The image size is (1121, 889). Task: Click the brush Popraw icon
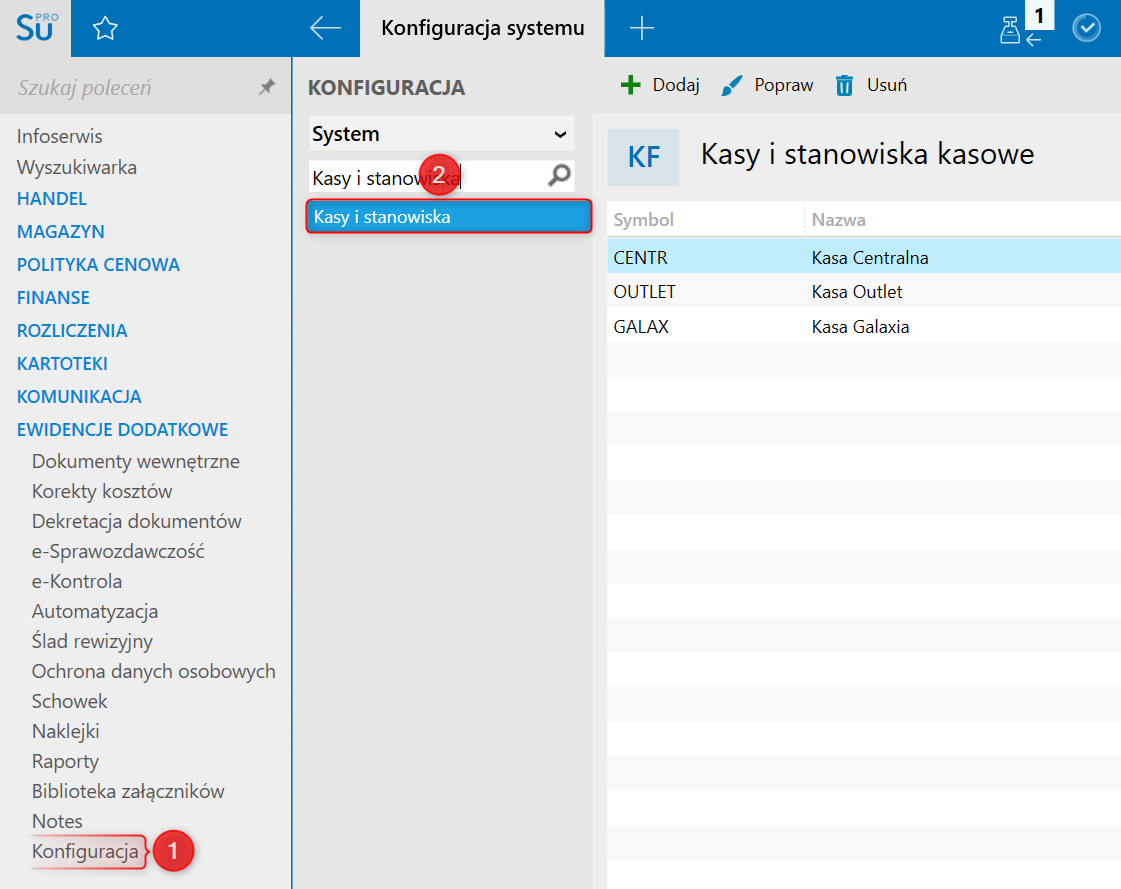[731, 85]
